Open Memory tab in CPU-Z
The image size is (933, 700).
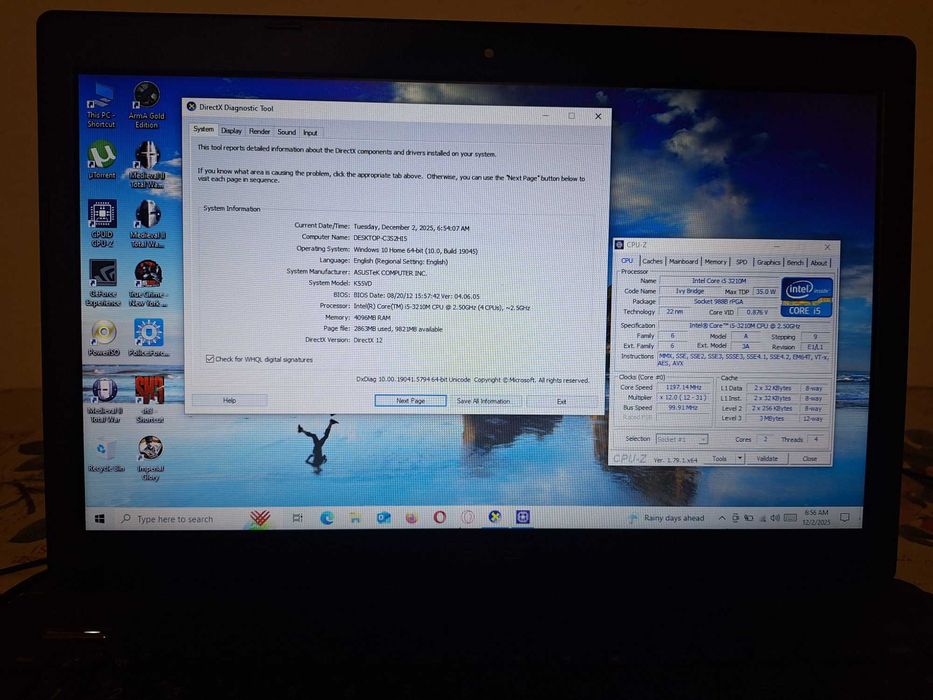(x=715, y=262)
